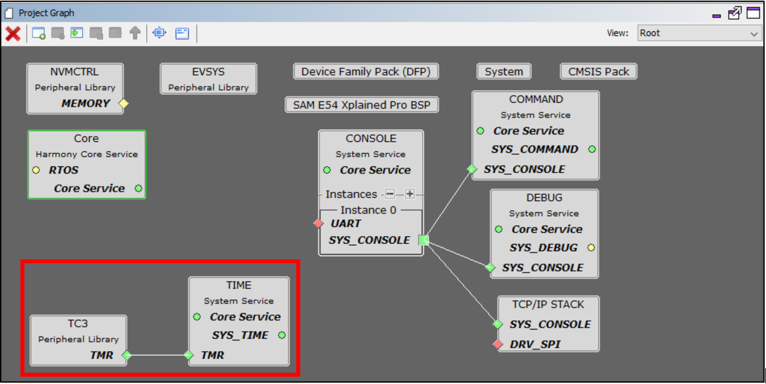
Task: Click the green Core Service port on COMMAND
Action: (480, 131)
